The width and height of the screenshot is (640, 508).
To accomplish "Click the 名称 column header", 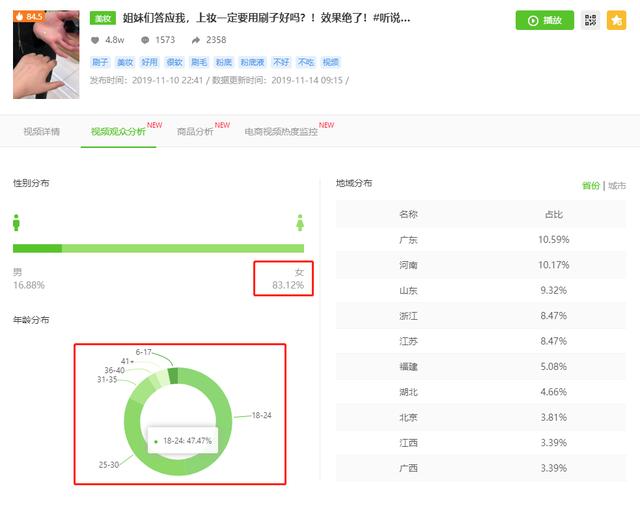I will tap(408, 214).
